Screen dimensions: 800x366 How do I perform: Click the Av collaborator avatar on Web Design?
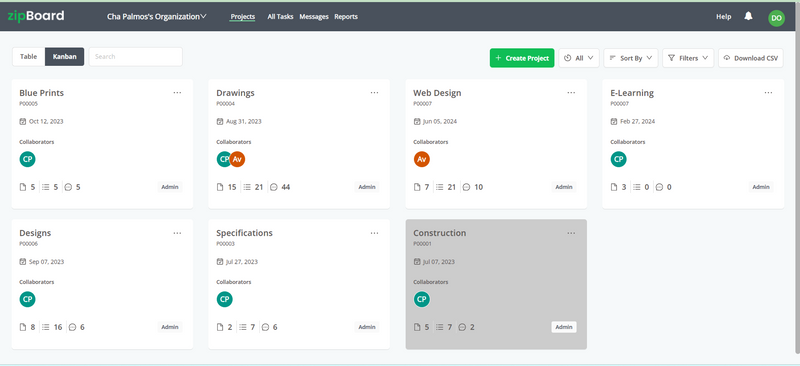(x=421, y=159)
